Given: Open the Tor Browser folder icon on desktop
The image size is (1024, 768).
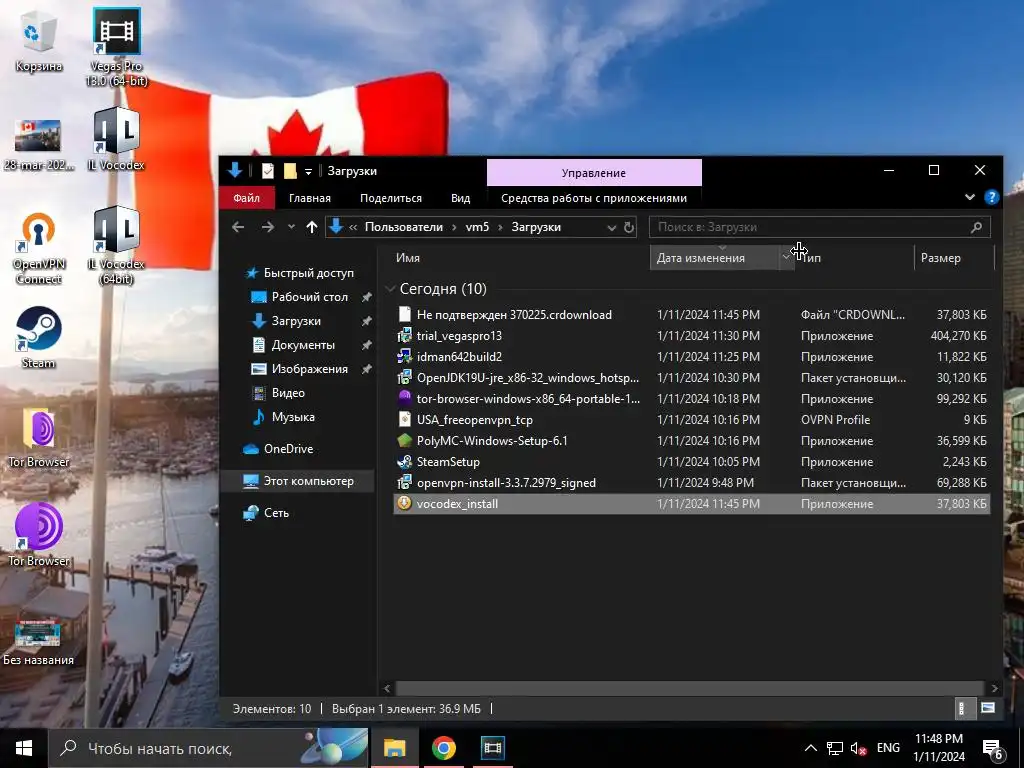Looking at the screenshot, I should click(x=39, y=437).
